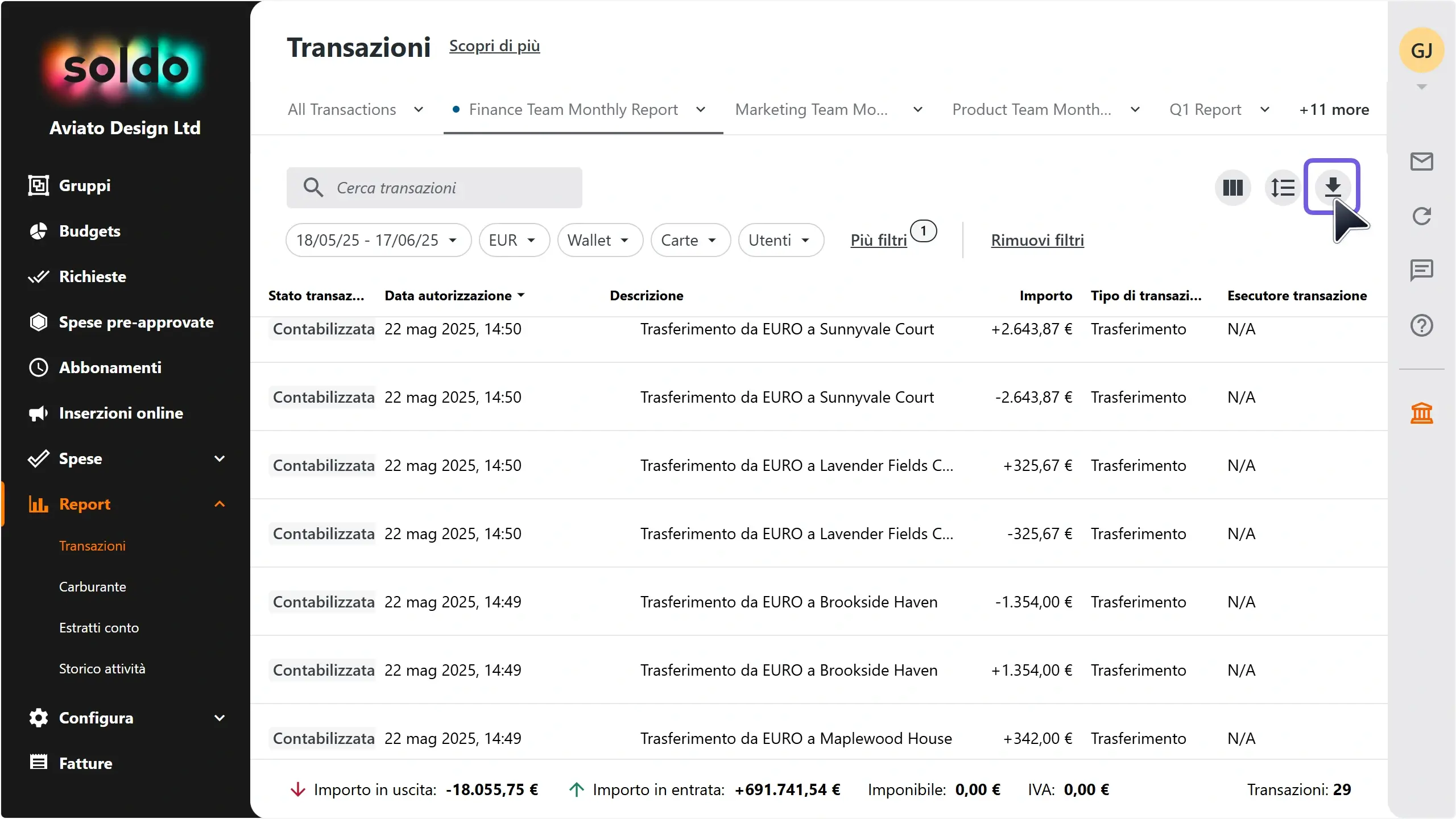Click the search magnifier icon

pos(313,187)
